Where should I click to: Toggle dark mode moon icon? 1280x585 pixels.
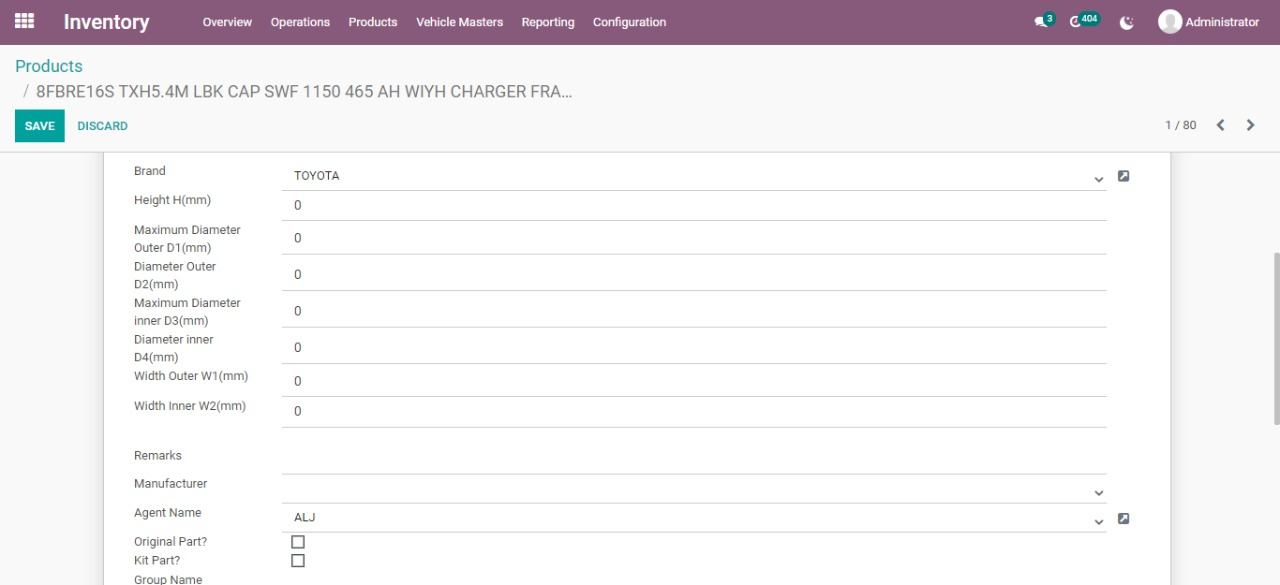point(1127,22)
